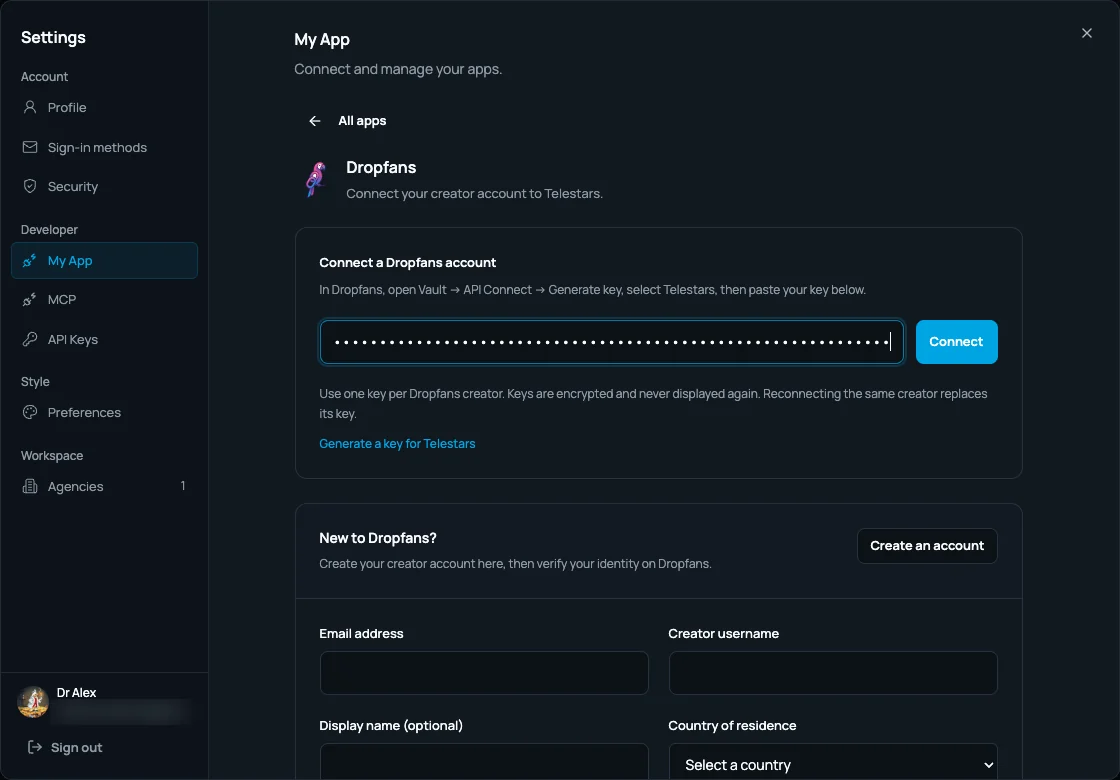Open the Security settings section
1120x780 pixels.
coord(104,186)
